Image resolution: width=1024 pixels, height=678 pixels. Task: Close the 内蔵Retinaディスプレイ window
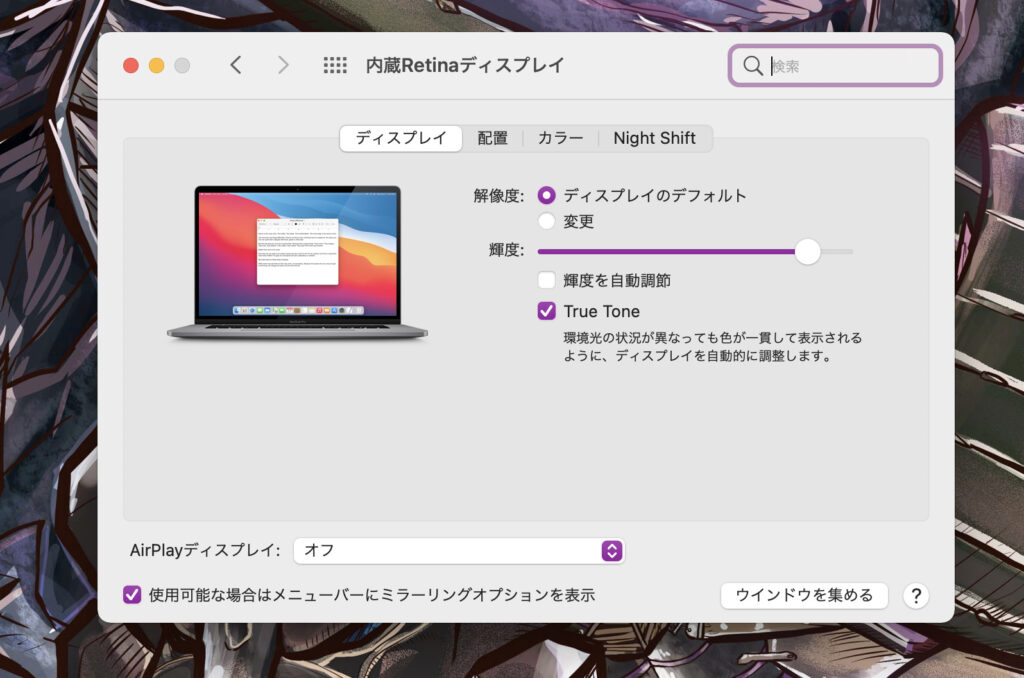(x=131, y=65)
